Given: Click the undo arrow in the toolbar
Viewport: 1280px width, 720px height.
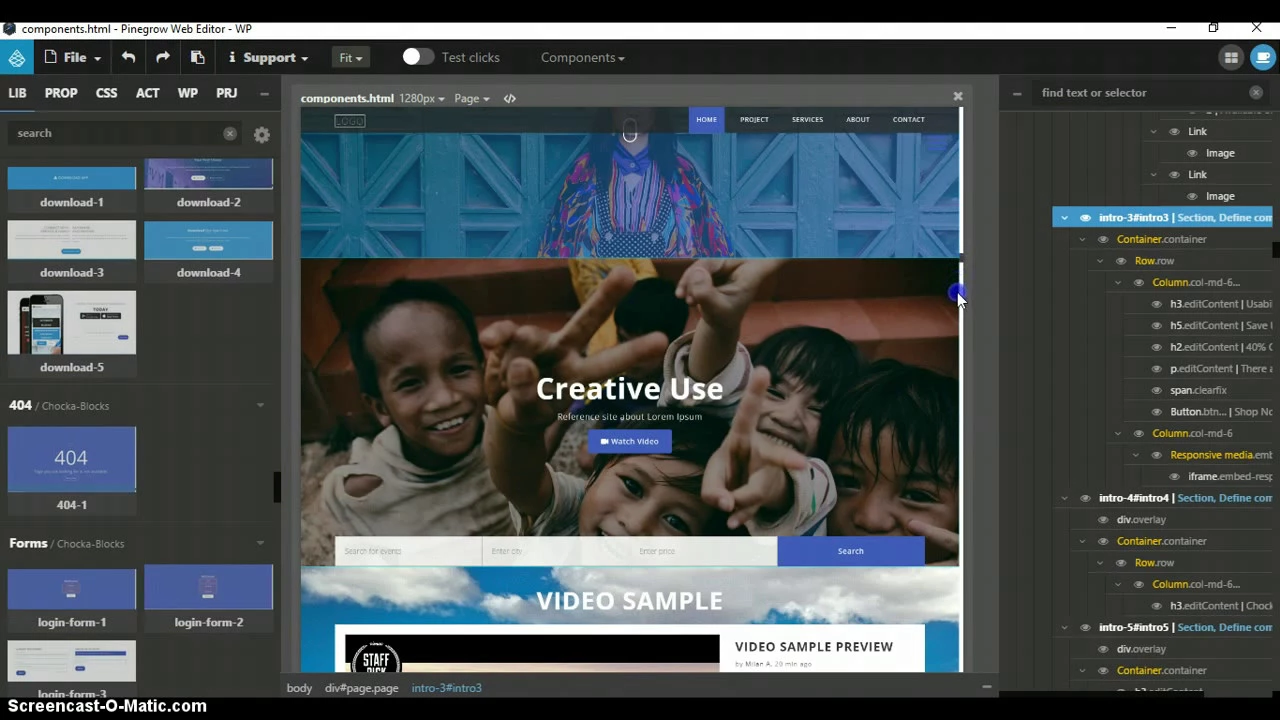Looking at the screenshot, I should (x=128, y=57).
